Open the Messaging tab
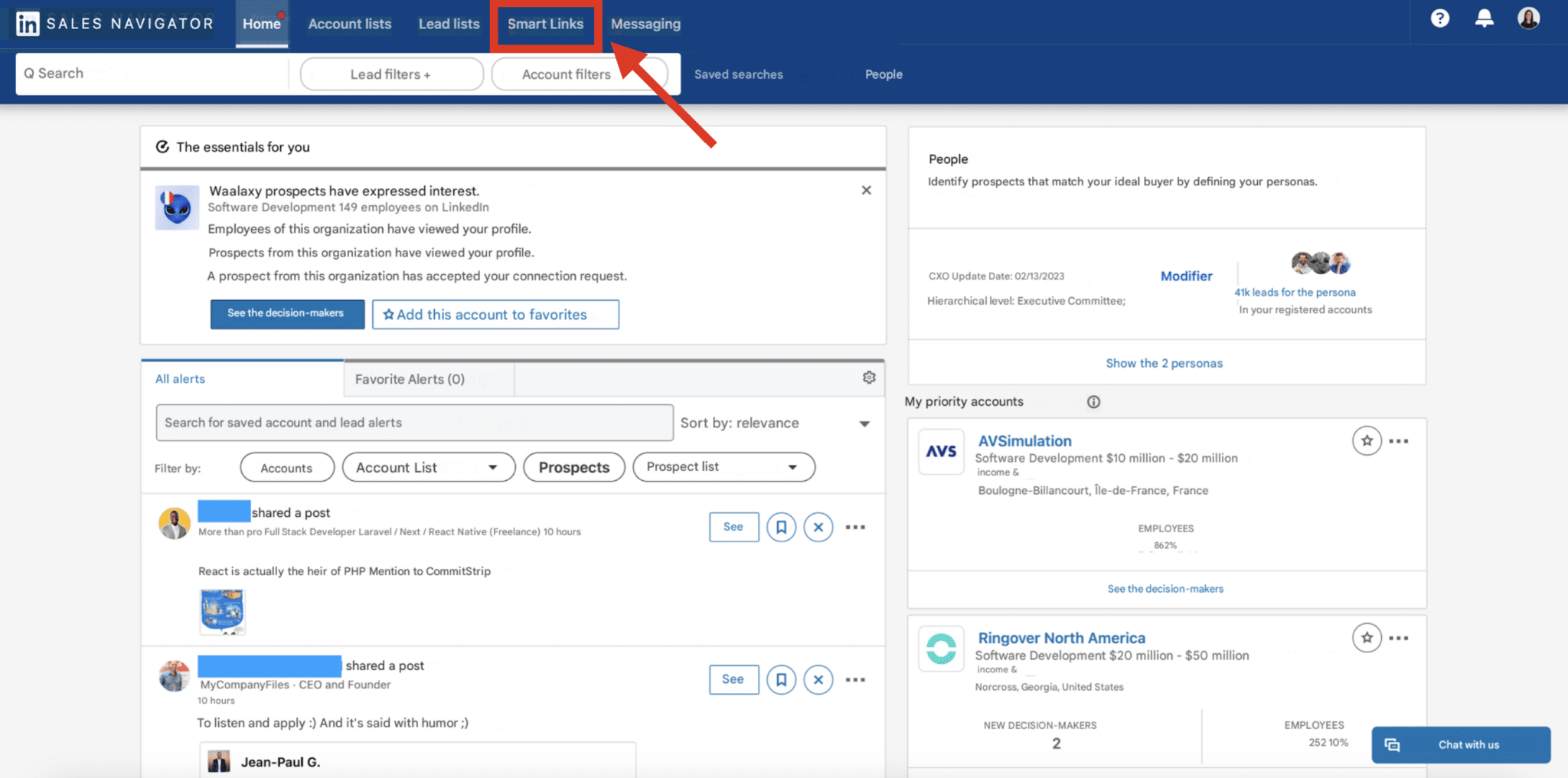Image resolution: width=1568 pixels, height=778 pixels. click(x=645, y=24)
